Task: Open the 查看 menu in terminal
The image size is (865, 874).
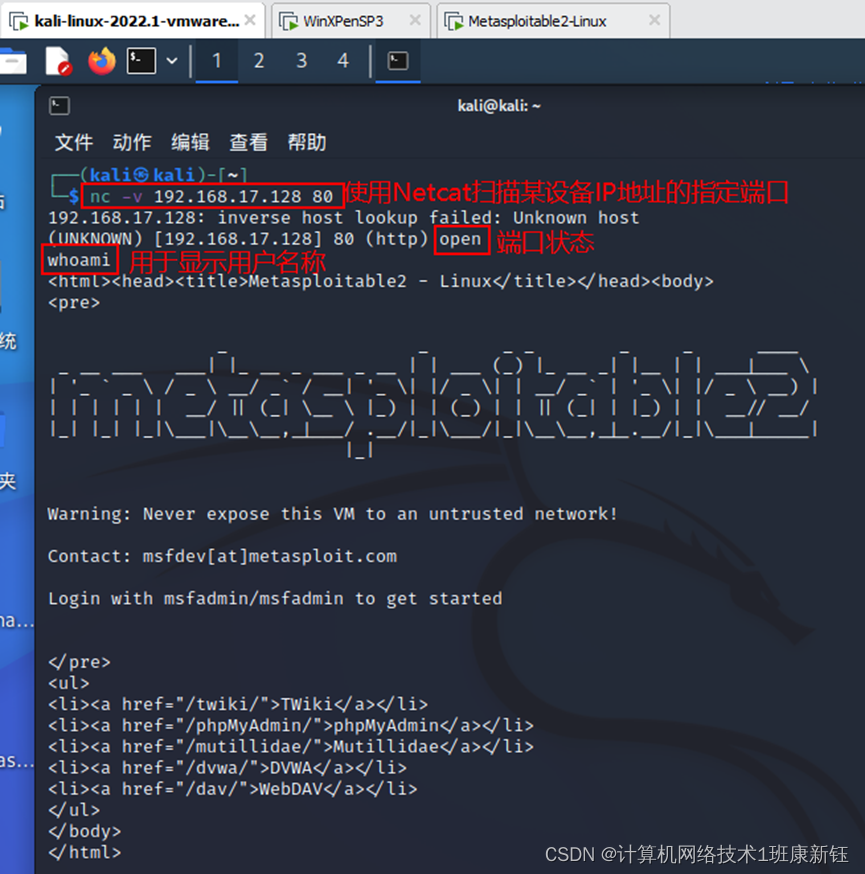Action: (x=249, y=143)
